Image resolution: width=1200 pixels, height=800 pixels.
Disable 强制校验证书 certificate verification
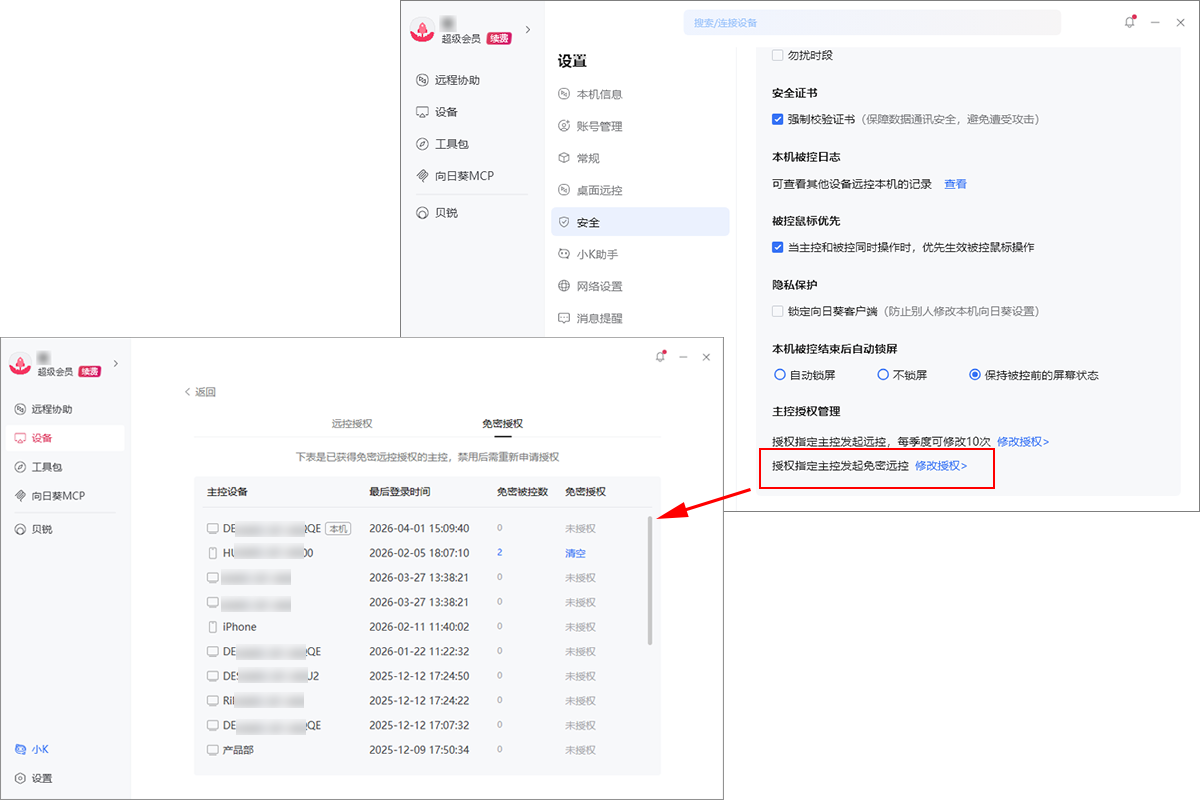click(x=777, y=119)
